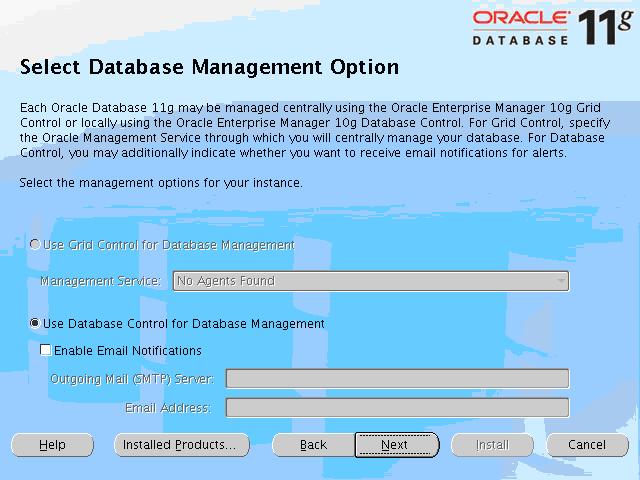Proceed with the Next button
Image resolution: width=640 pixels, height=480 pixels.
tap(397, 444)
